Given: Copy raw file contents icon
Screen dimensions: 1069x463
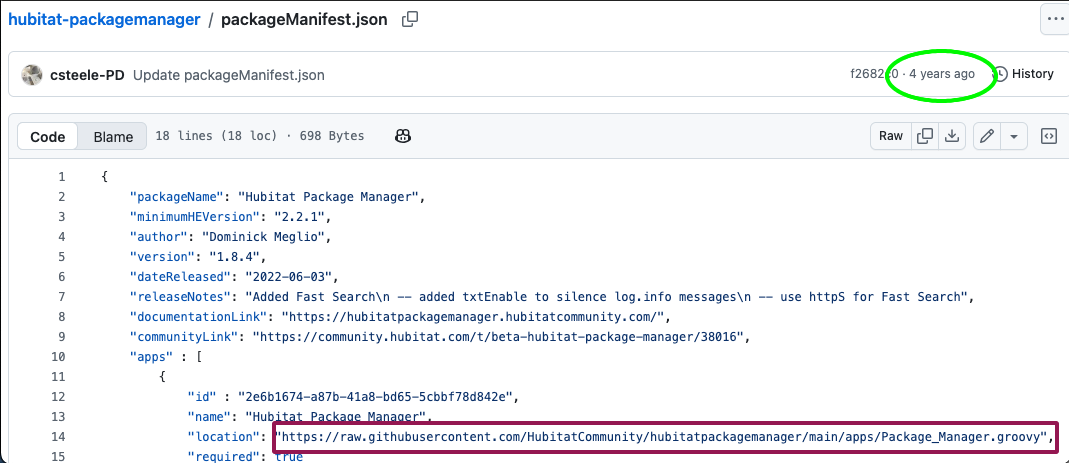Looking at the screenshot, I should [x=924, y=136].
